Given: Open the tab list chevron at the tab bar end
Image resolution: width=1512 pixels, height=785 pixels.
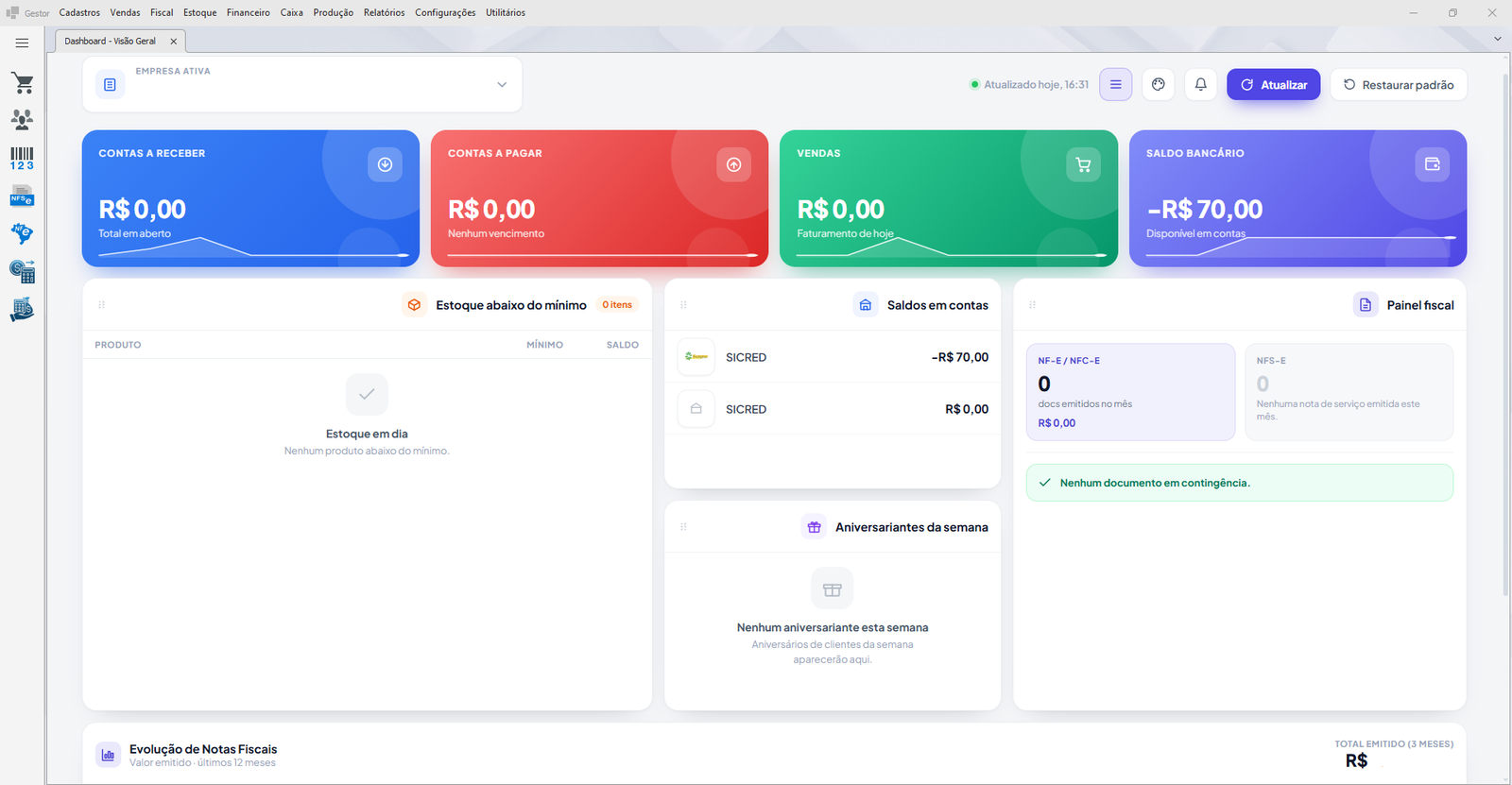Looking at the screenshot, I should (x=1498, y=39).
